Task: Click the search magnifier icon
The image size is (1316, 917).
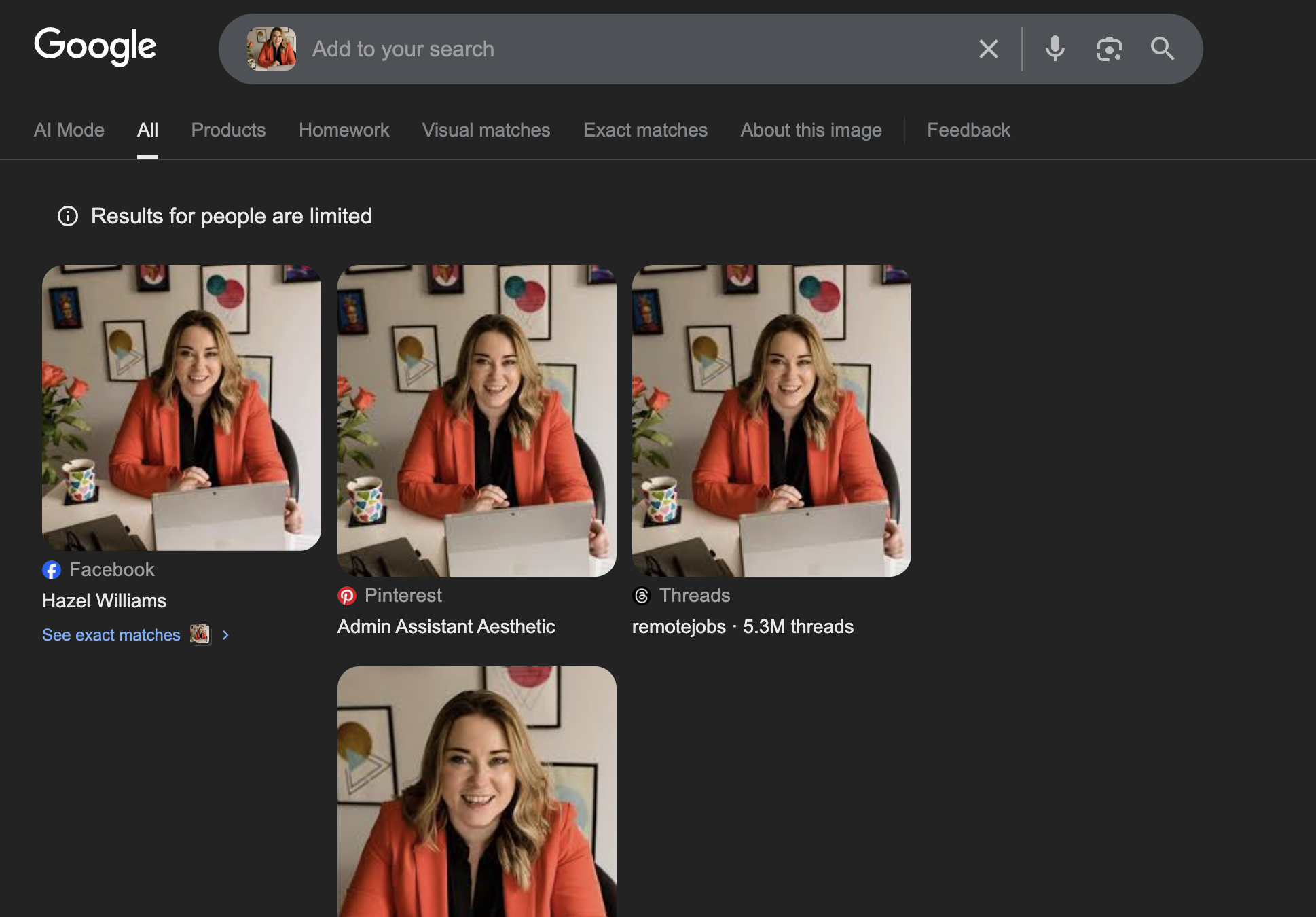Action: (1163, 48)
